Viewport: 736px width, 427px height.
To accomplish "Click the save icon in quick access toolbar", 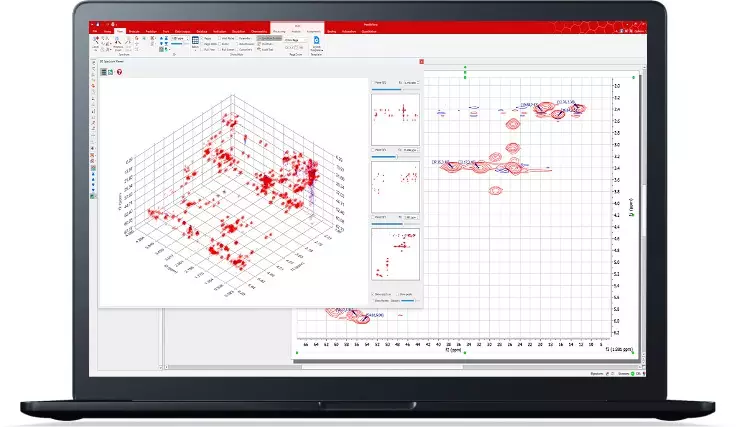I will point(98,24).
